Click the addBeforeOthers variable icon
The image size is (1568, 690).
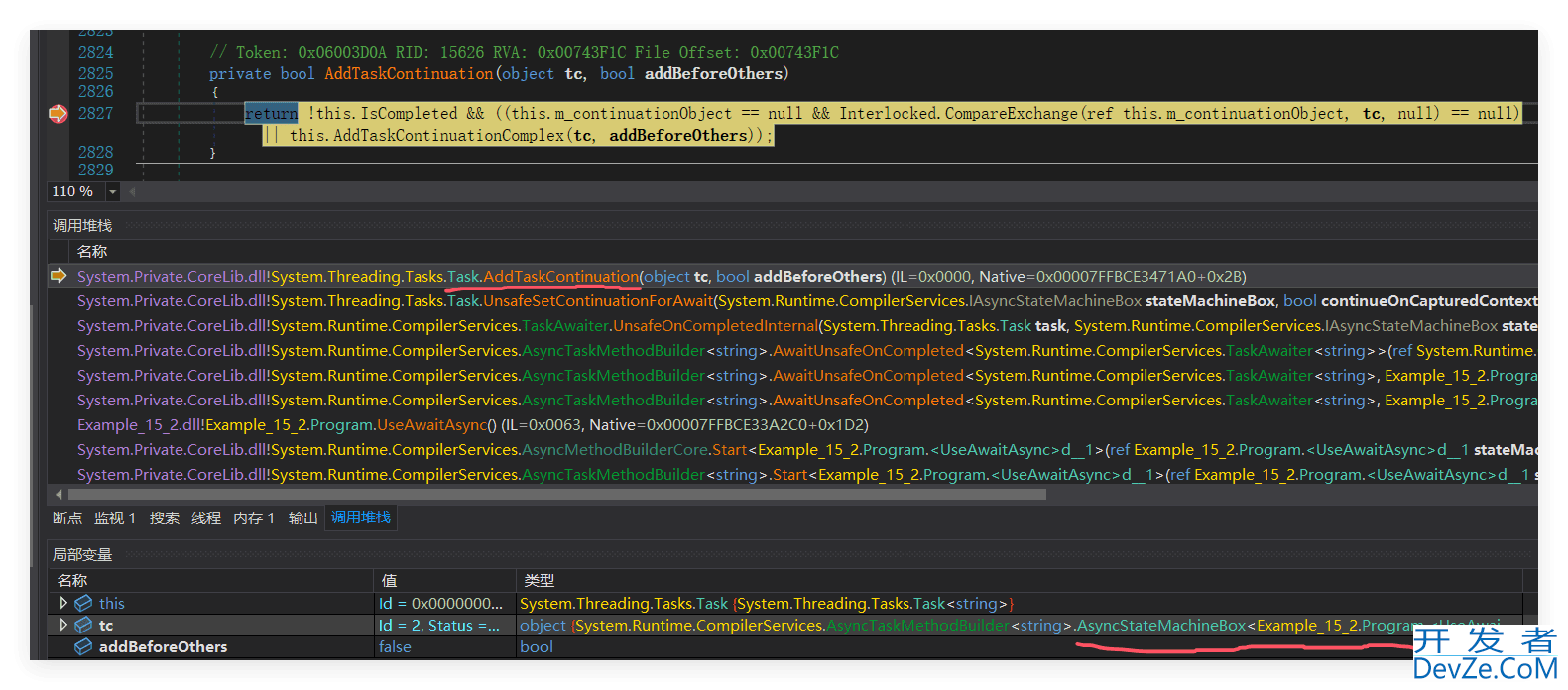pyautogui.click(x=83, y=646)
